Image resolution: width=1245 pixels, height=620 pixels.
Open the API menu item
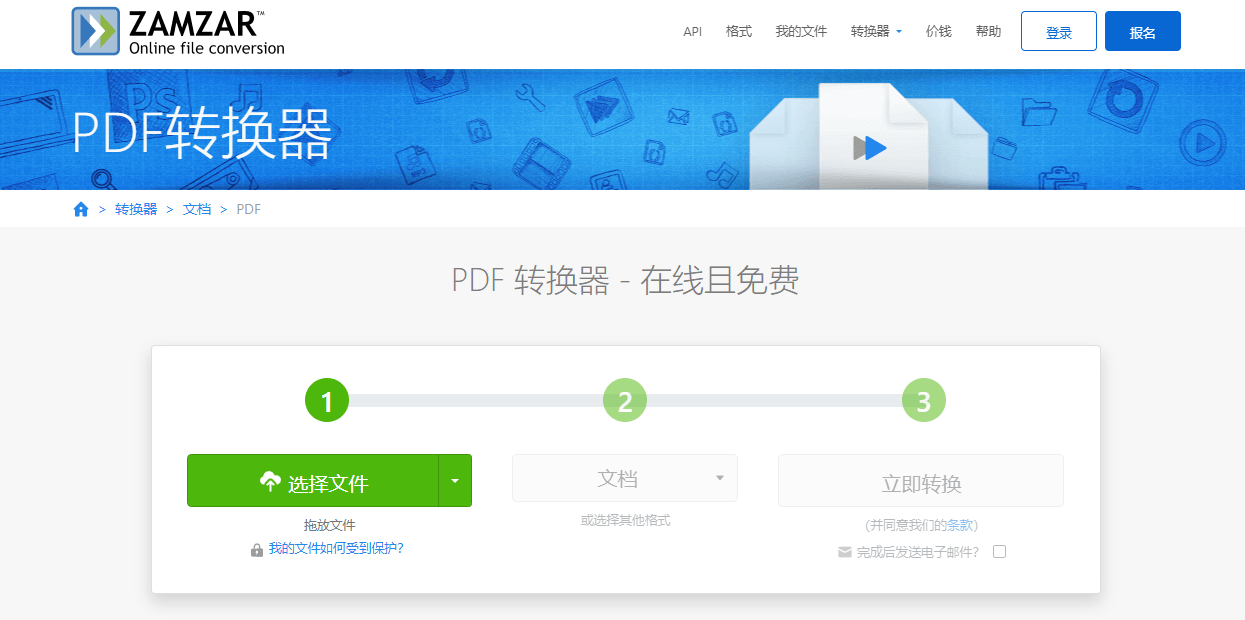pyautogui.click(x=693, y=31)
